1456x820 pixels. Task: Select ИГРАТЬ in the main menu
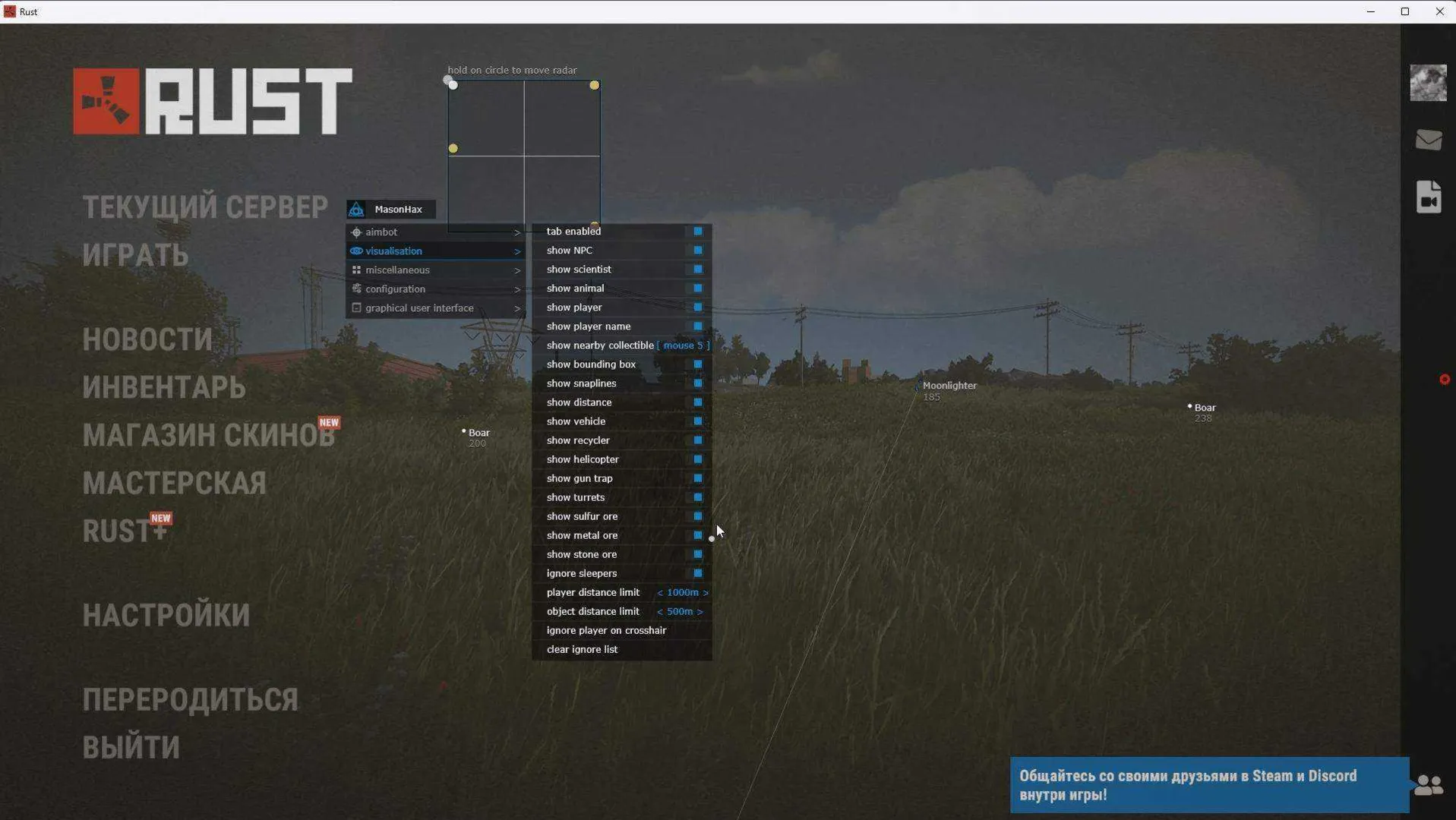coord(135,255)
